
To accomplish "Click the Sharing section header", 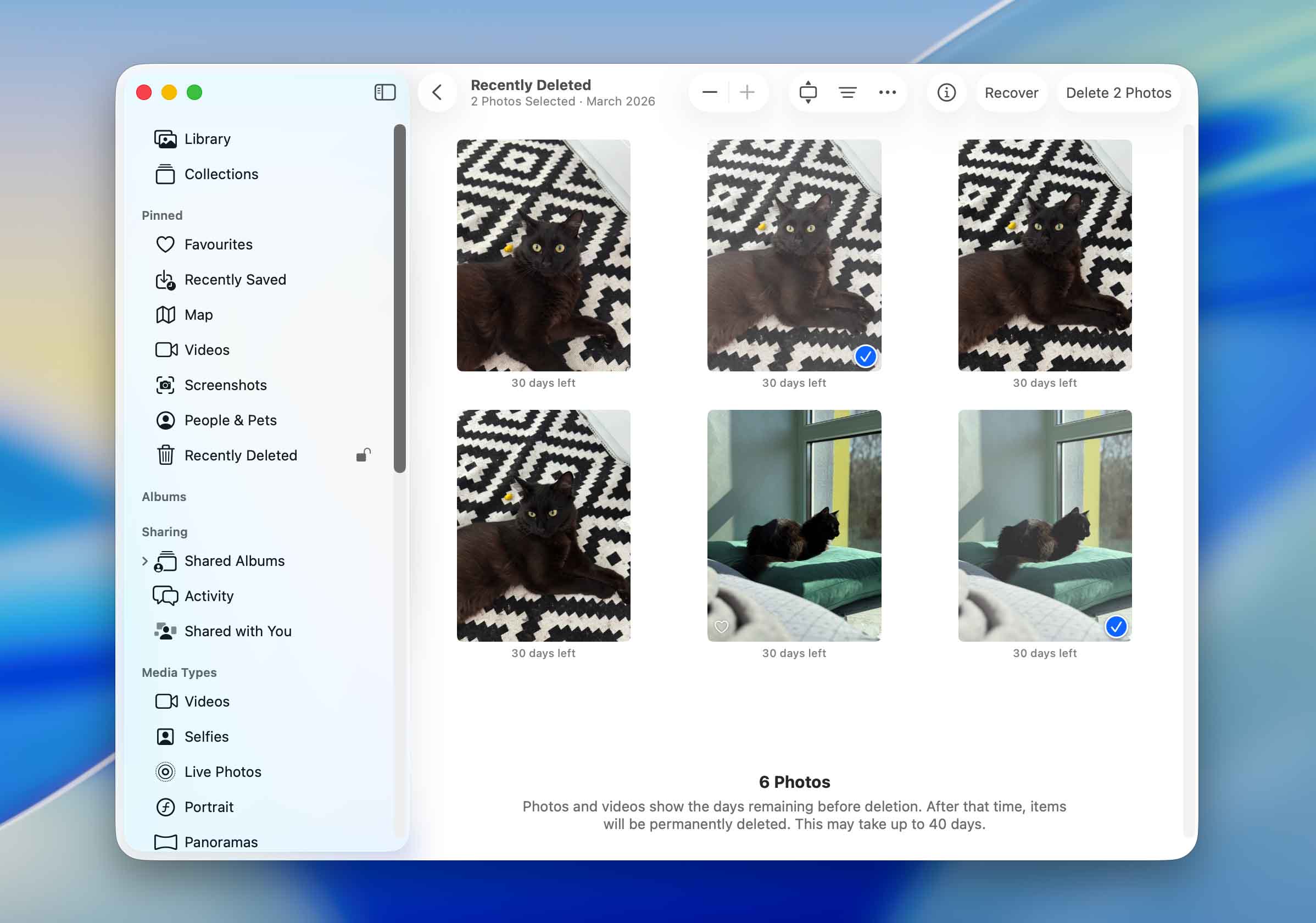I will (165, 532).
